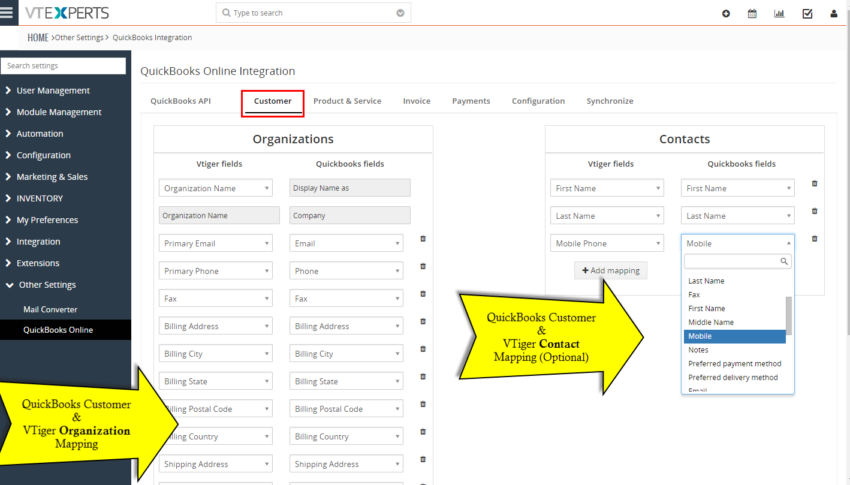Open the Synchronize tab
This screenshot has width=850, height=485.
click(610, 101)
